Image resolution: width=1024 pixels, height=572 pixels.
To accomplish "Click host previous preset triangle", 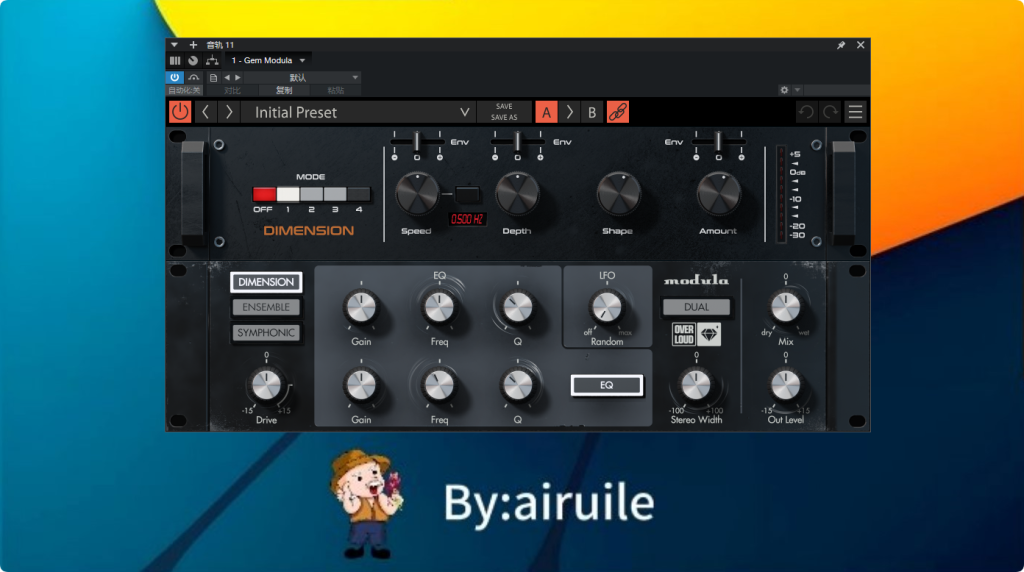I will coord(227,78).
